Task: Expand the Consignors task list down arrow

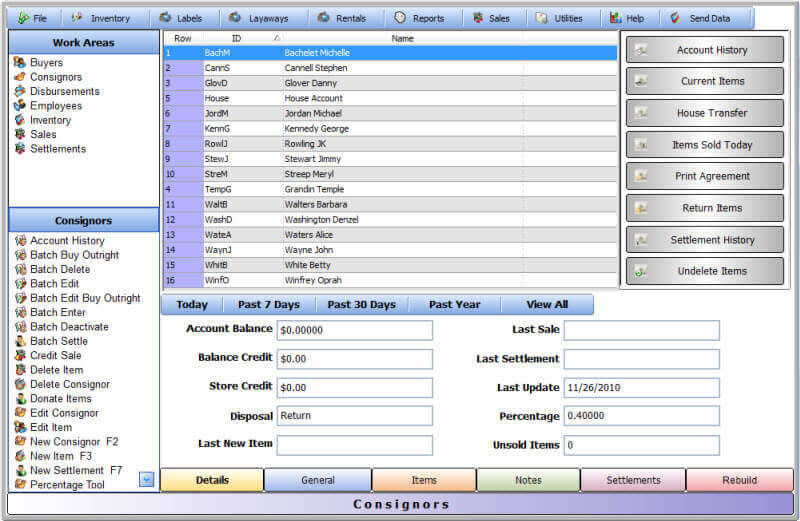Action: pos(146,479)
